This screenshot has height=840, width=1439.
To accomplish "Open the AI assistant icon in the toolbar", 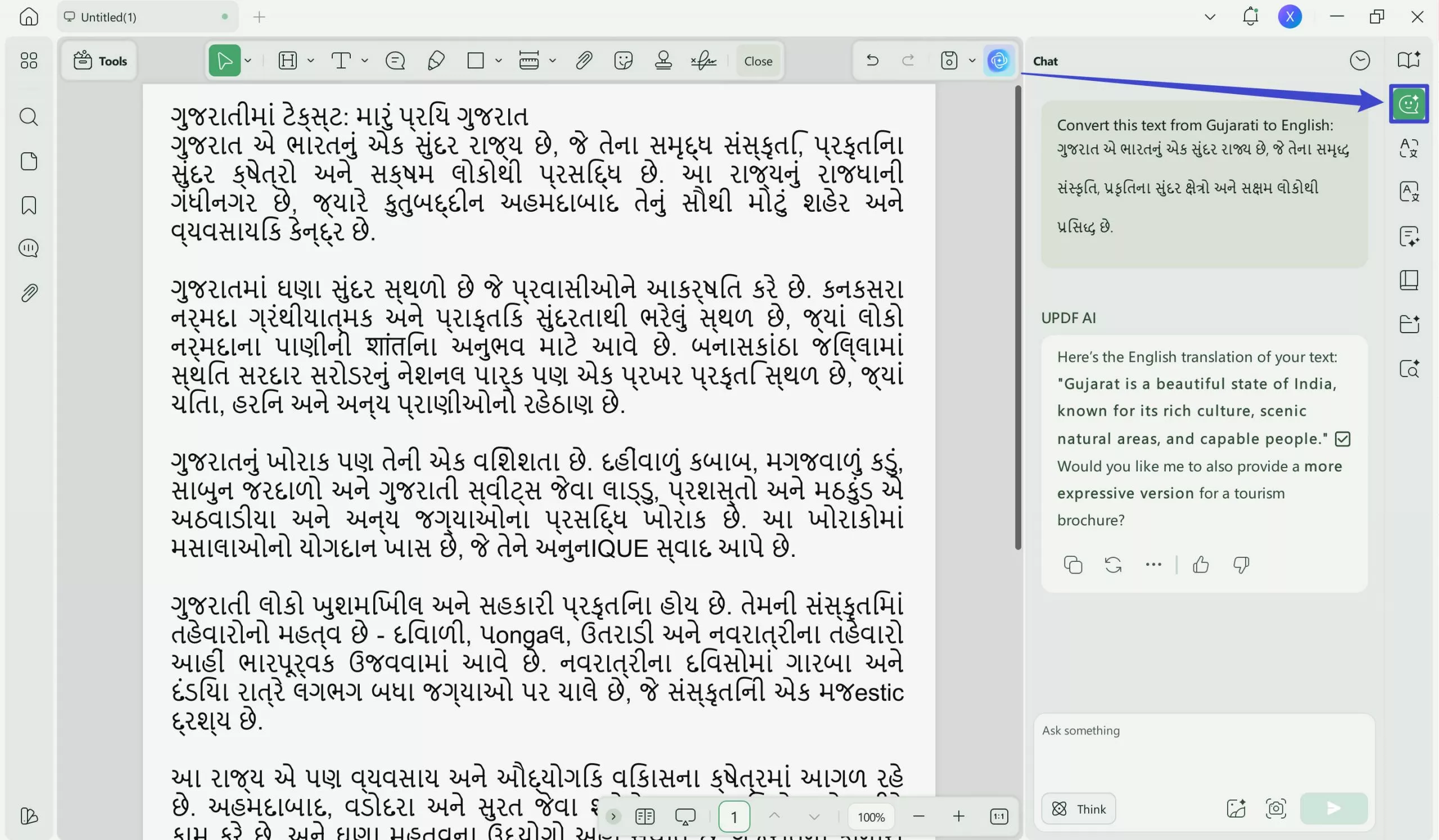I will 998,60.
